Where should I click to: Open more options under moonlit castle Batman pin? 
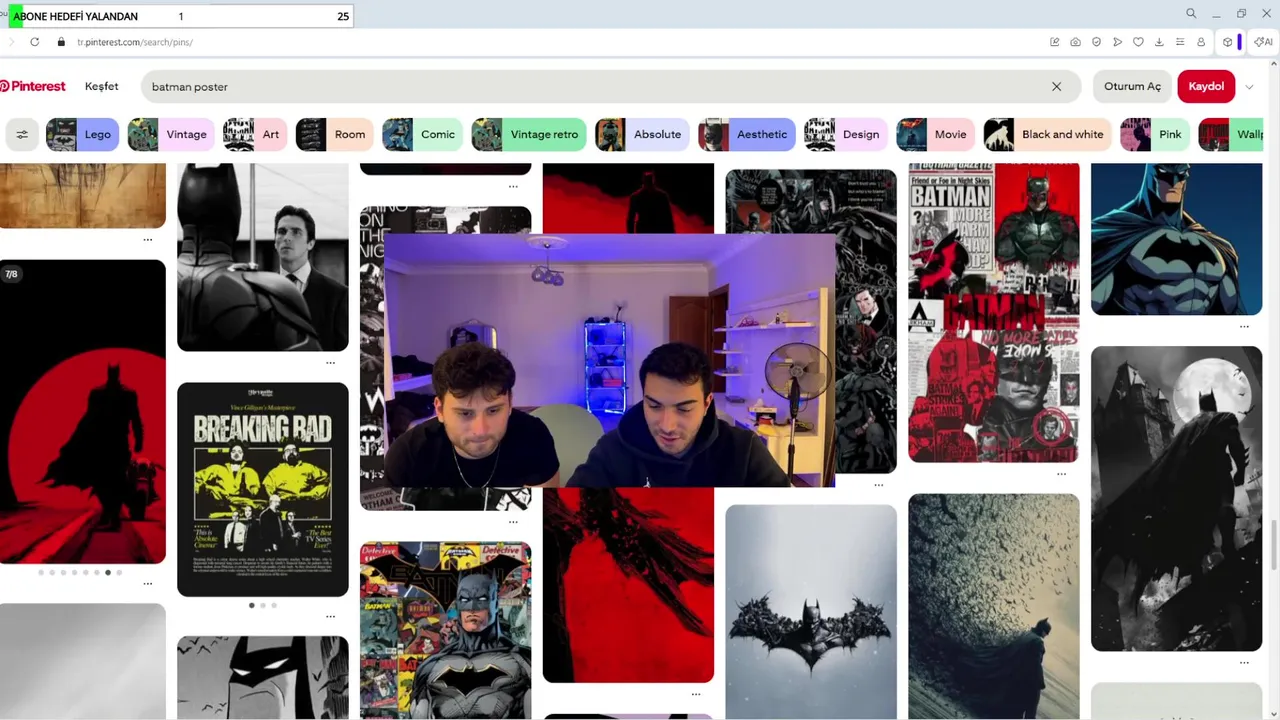point(1244,662)
